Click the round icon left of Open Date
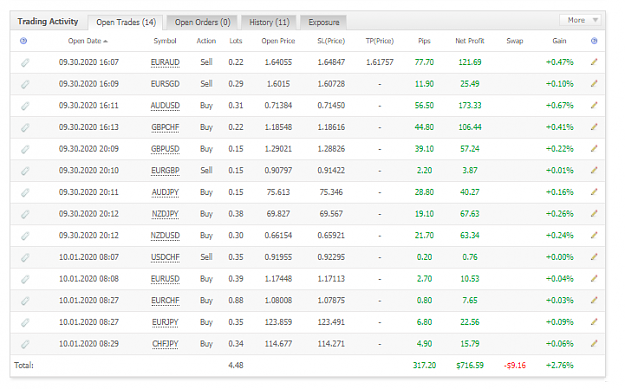Screen dimensions: 625x389 [24, 41]
